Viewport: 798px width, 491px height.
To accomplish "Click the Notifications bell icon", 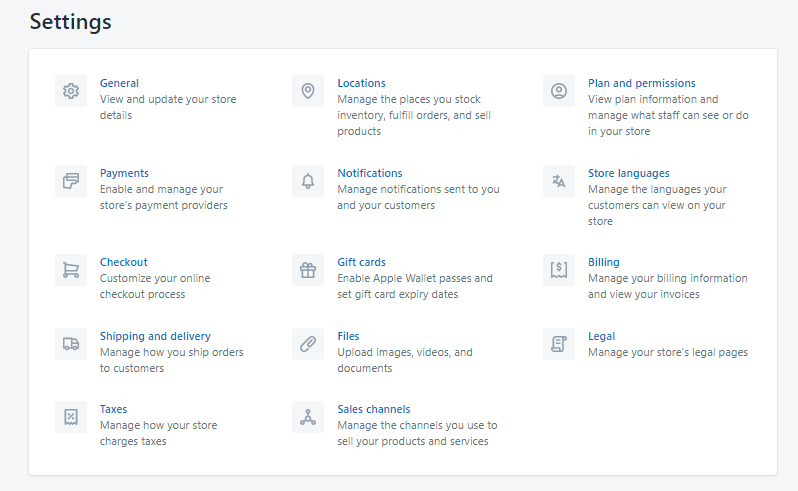I will pos(308,181).
